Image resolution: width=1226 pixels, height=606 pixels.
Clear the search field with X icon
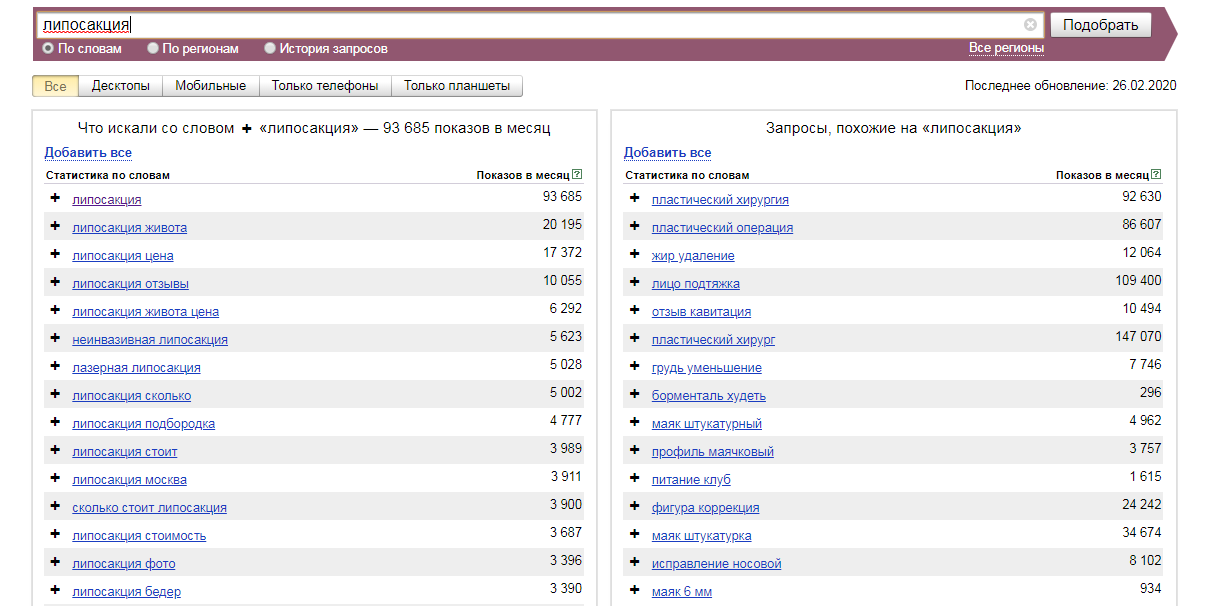(x=1030, y=25)
